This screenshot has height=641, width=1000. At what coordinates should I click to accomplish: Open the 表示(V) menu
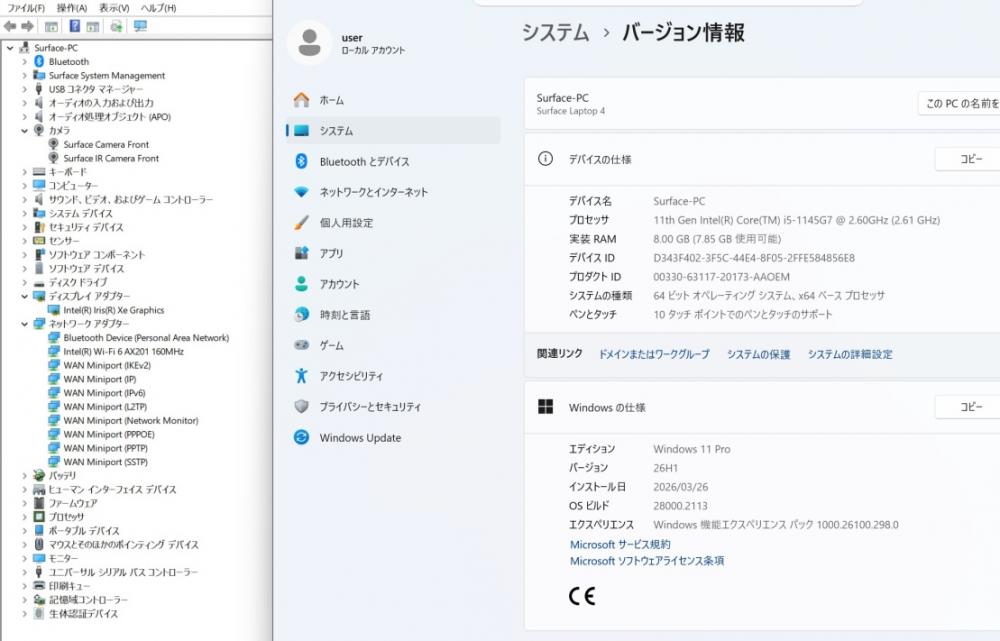114,8
